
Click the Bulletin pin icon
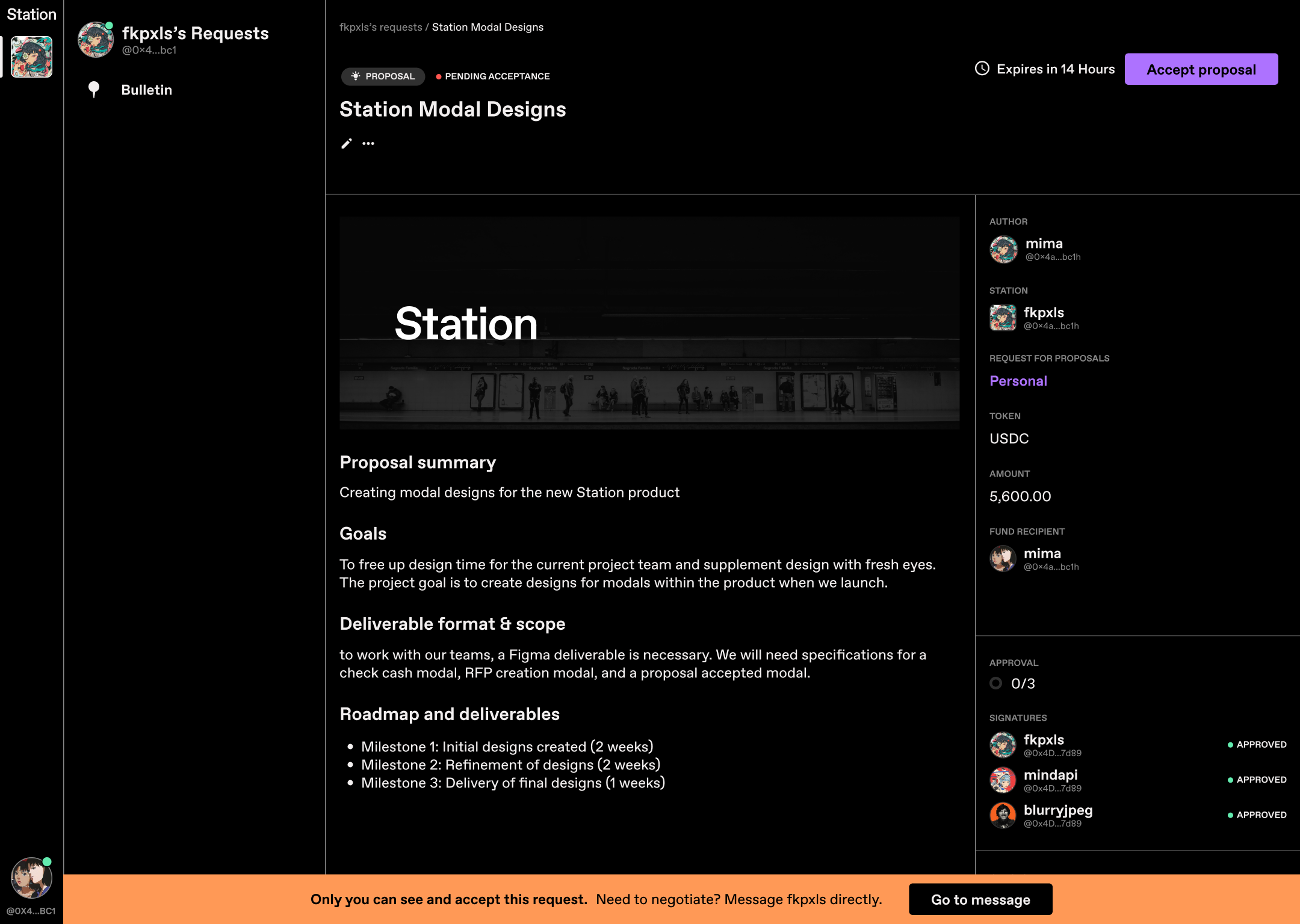coord(94,90)
